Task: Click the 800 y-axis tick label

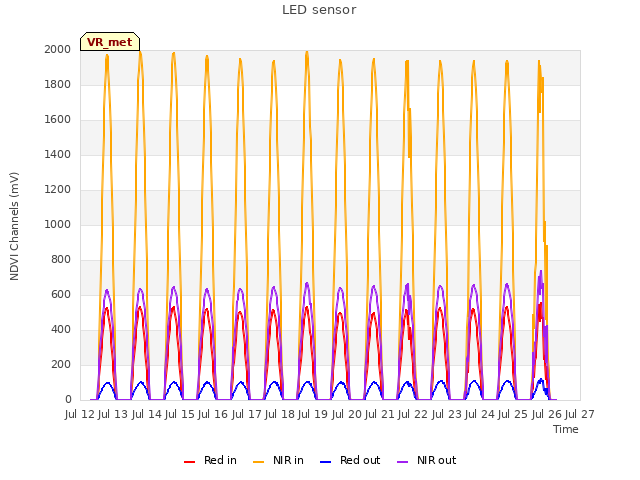Action: 61,260
